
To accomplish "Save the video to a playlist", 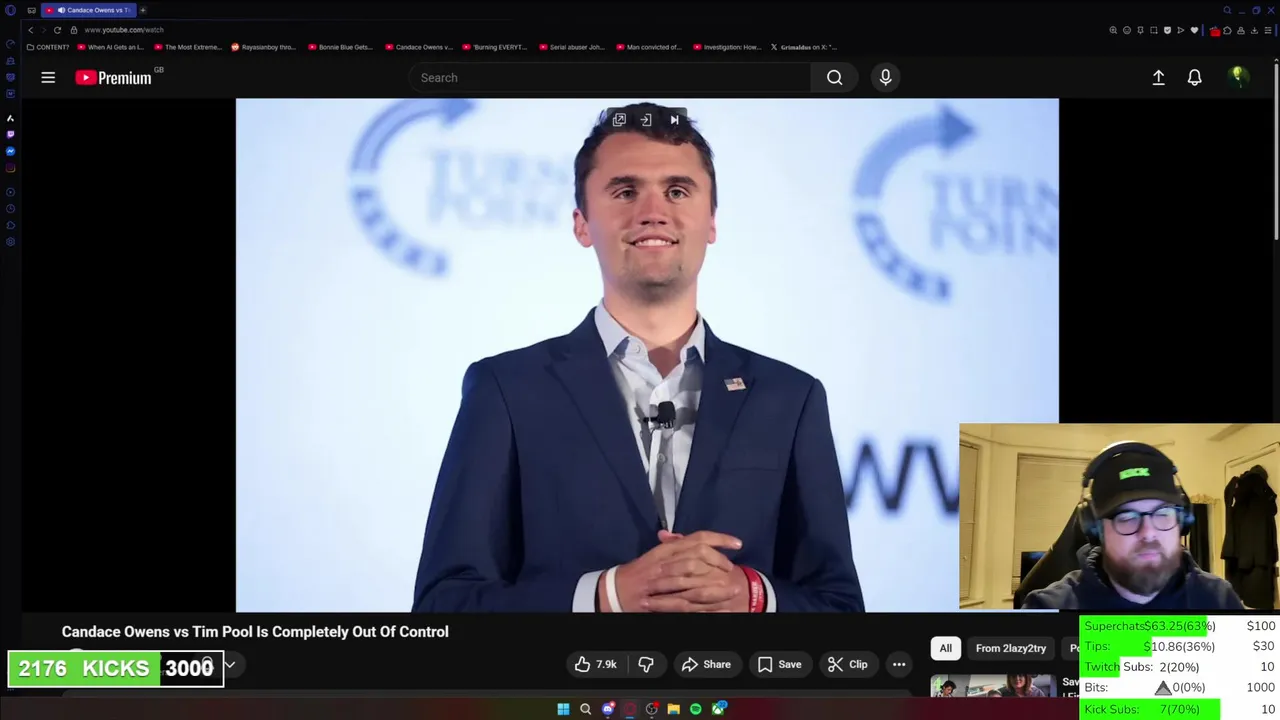I will tap(779, 664).
